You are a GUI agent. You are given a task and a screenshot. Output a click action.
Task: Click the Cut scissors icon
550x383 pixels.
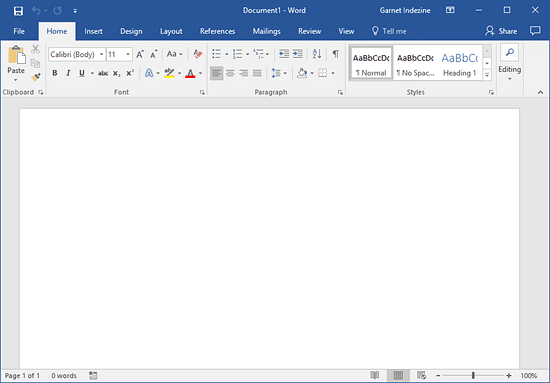pyautogui.click(x=35, y=49)
